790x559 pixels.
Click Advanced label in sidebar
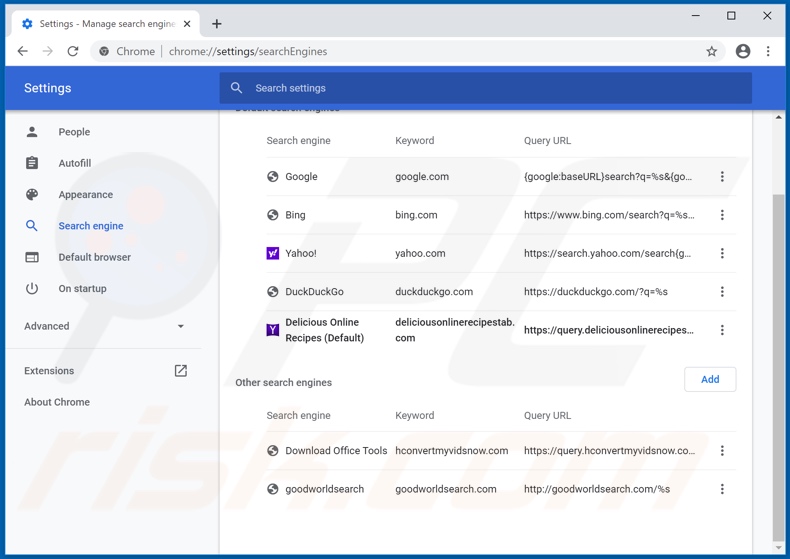tap(47, 326)
